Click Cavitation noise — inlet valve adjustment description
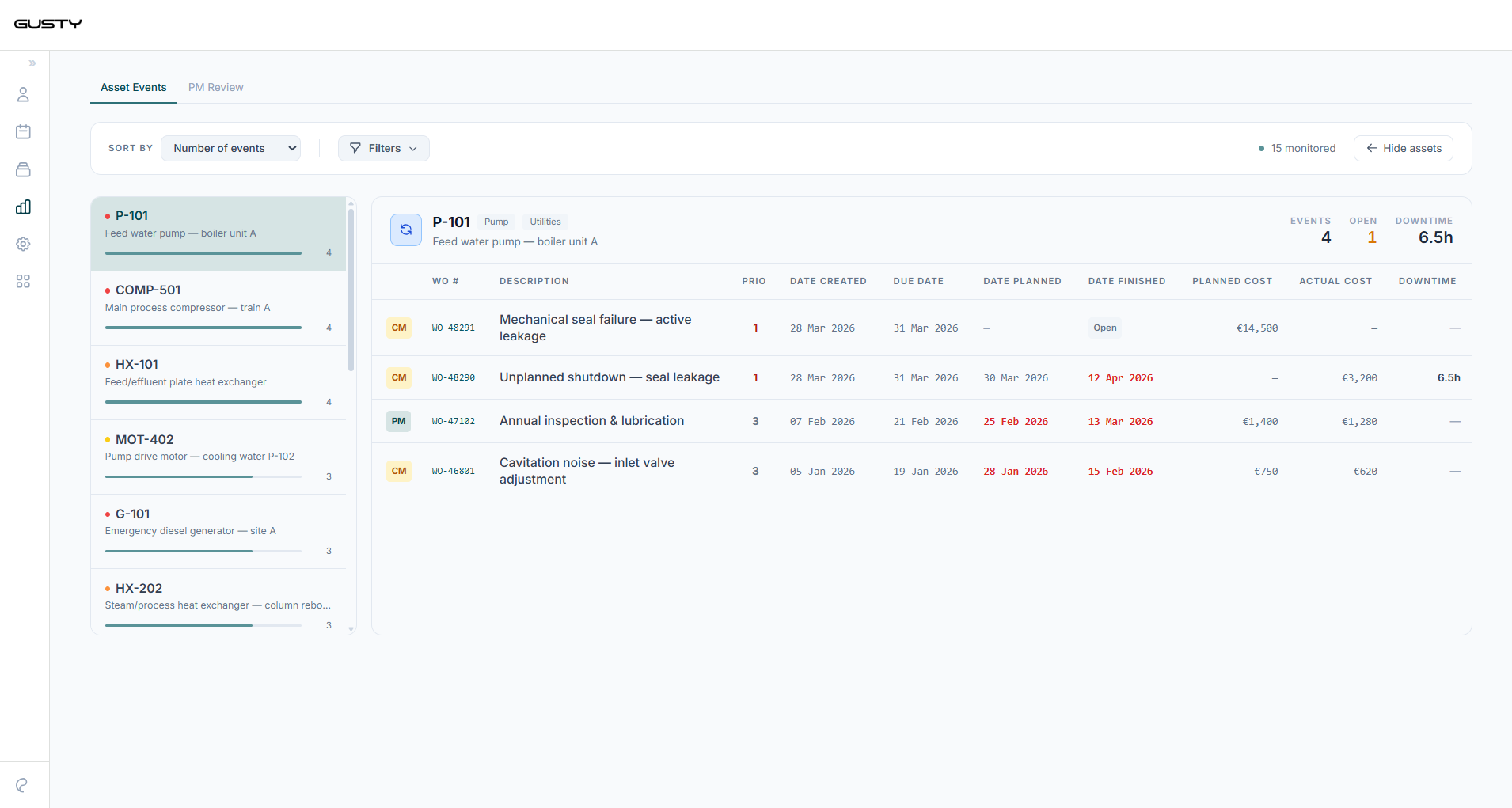Viewport: 1512px width, 808px height. point(587,471)
